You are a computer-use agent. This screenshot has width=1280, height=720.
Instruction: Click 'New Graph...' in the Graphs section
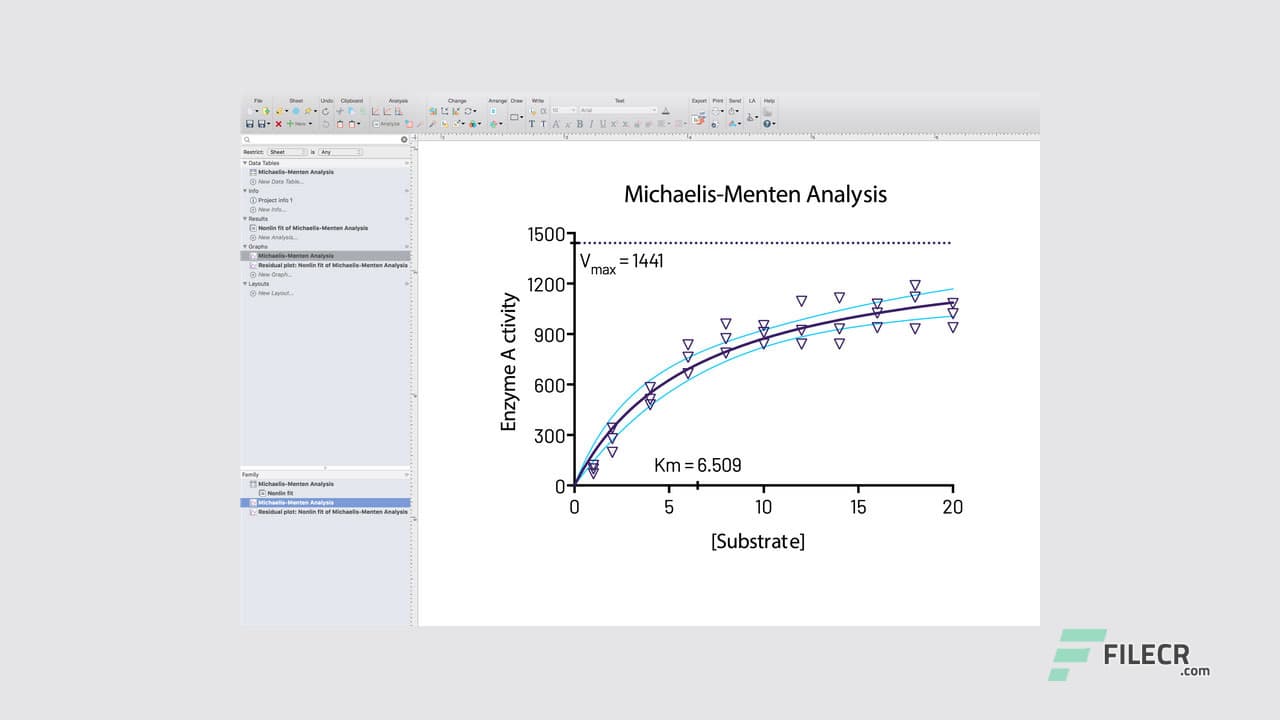(277, 274)
